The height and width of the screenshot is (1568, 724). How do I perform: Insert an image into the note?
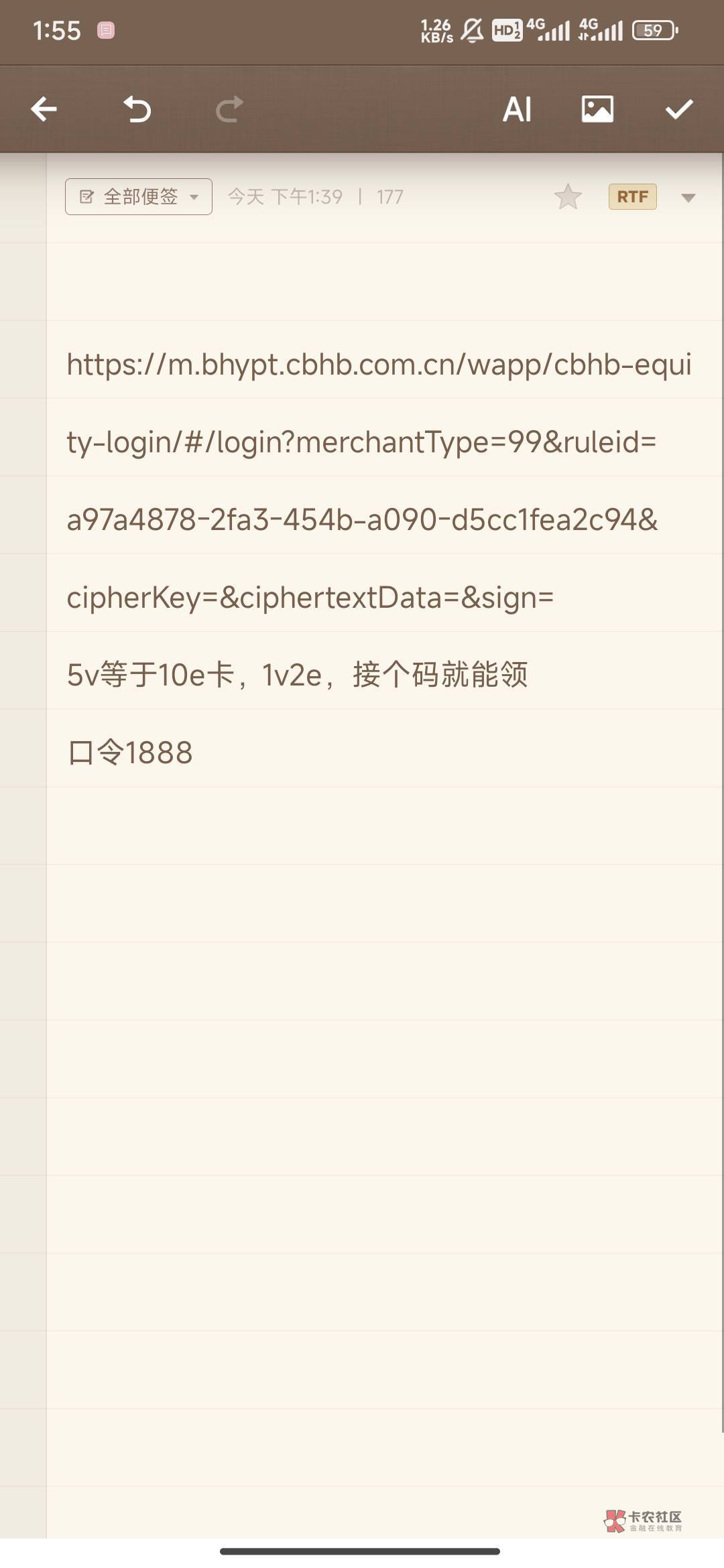coord(597,109)
